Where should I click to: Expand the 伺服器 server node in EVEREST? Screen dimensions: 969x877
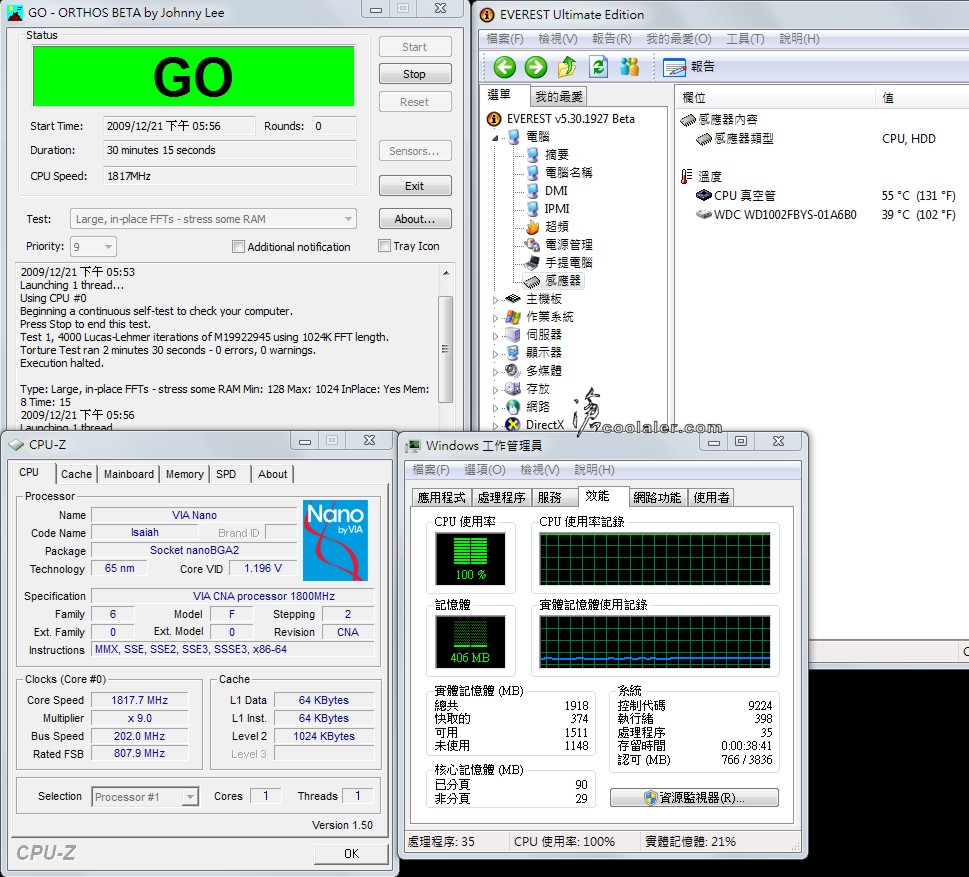495,335
